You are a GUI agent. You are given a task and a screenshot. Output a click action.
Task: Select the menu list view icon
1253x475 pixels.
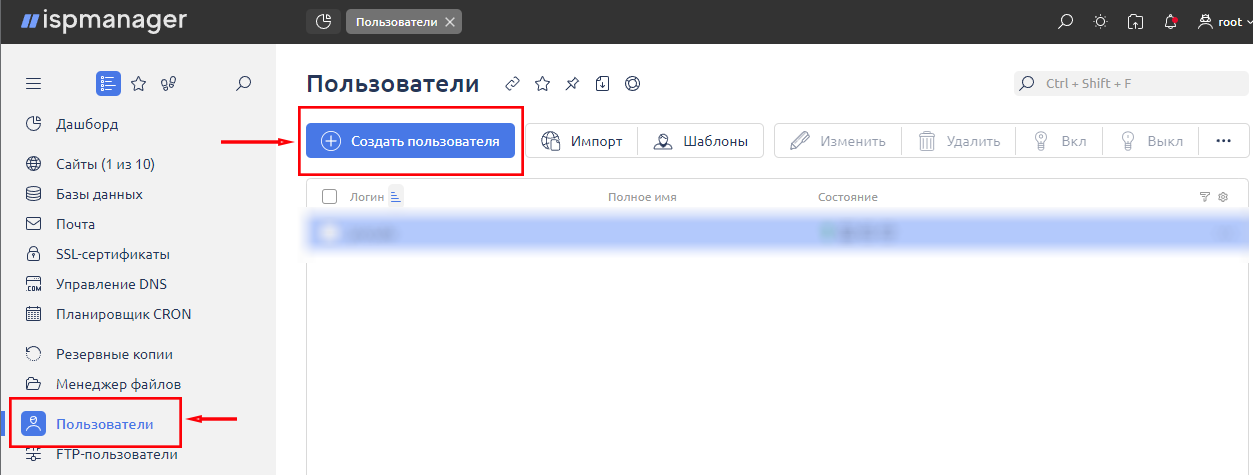pos(108,84)
